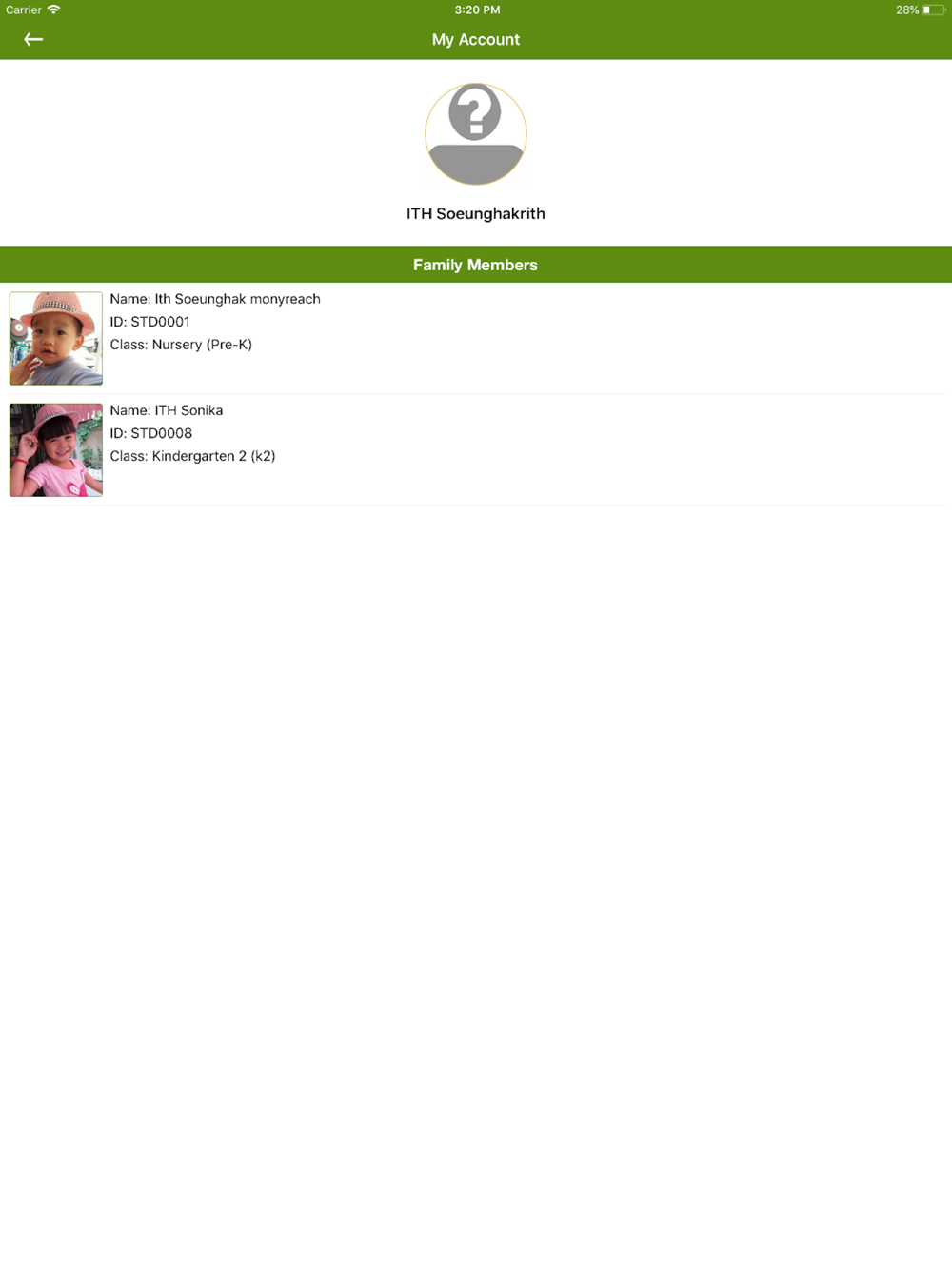Select the My Account title
Viewport: 952px width, 1270px height.
pyautogui.click(x=476, y=39)
